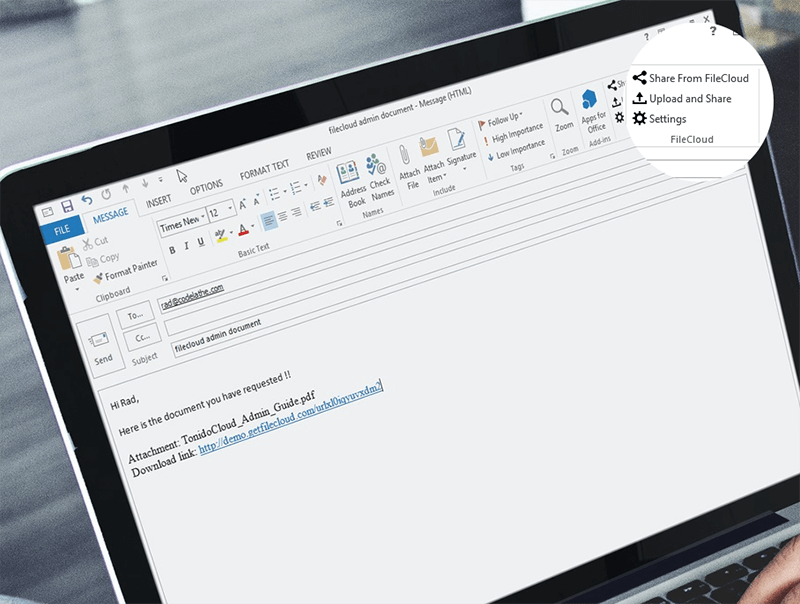Open the Address Book
This screenshot has width=800, height=604.
(351, 185)
